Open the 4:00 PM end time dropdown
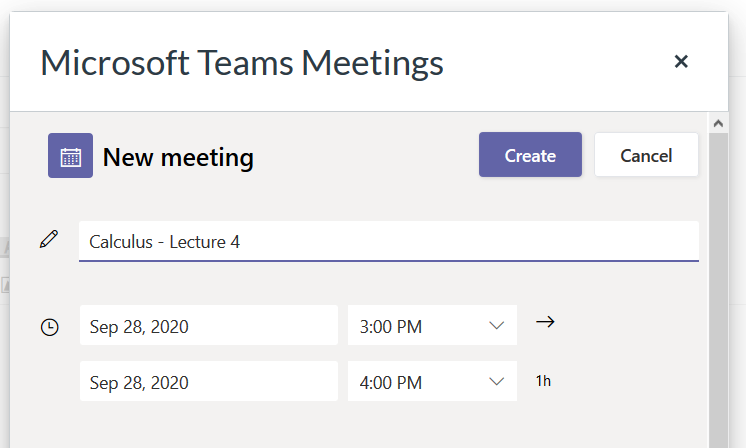Screen dimensions: 746x448 click(x=432, y=381)
